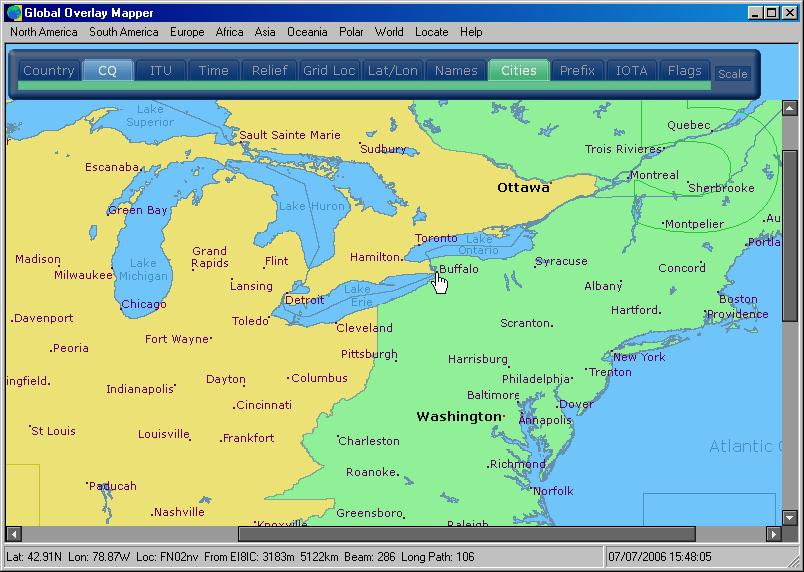Click the Pittsburgh city label

click(x=369, y=355)
